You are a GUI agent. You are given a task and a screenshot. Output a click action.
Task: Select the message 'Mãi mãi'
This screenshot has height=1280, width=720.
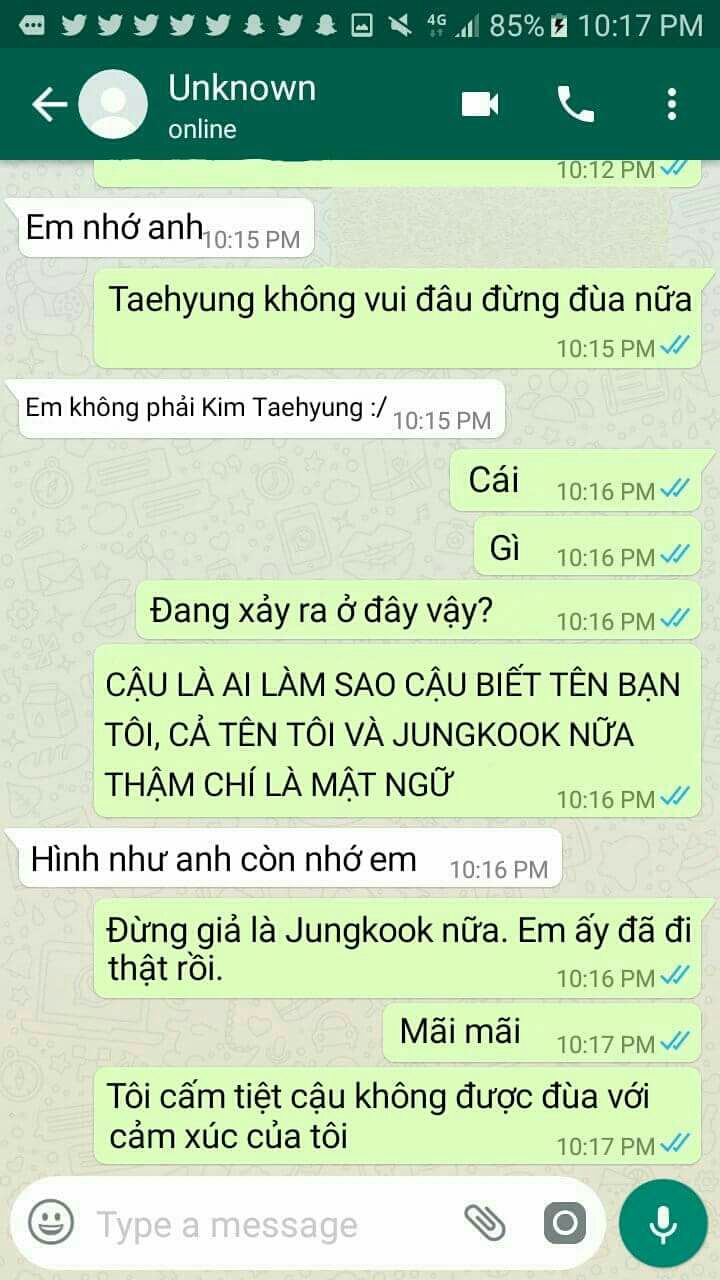[x=542, y=1033]
